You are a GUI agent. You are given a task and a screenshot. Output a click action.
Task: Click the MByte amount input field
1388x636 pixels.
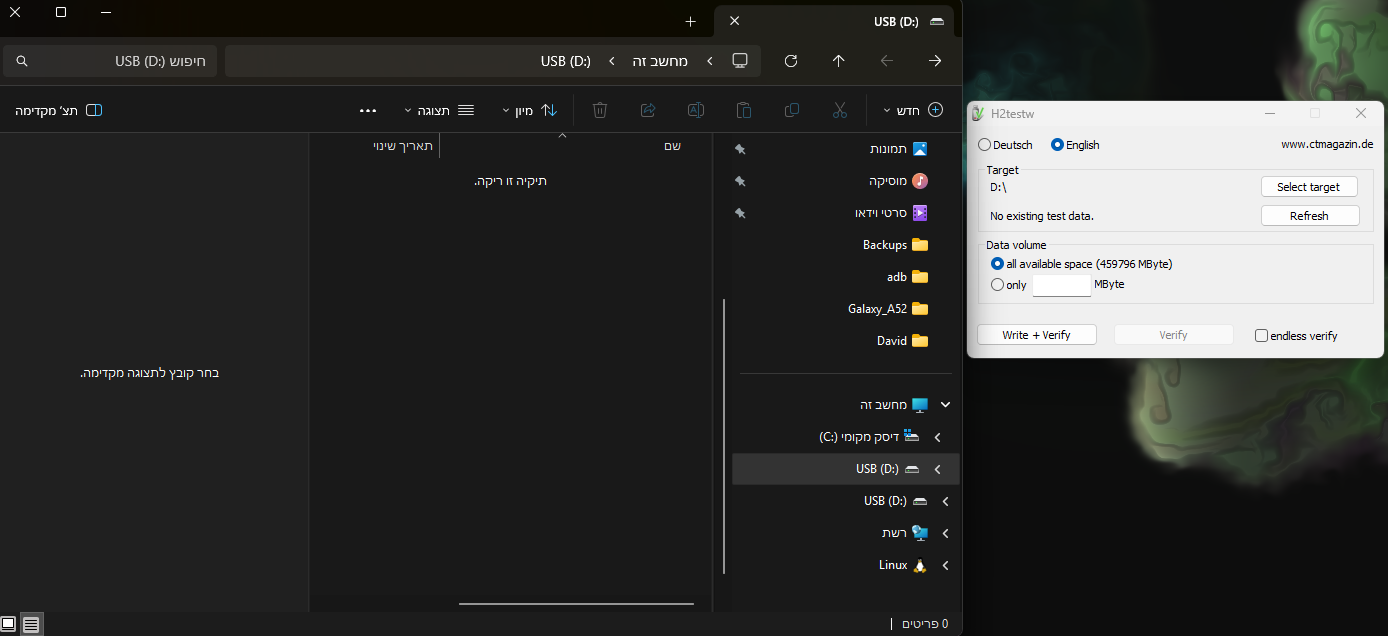(1061, 285)
